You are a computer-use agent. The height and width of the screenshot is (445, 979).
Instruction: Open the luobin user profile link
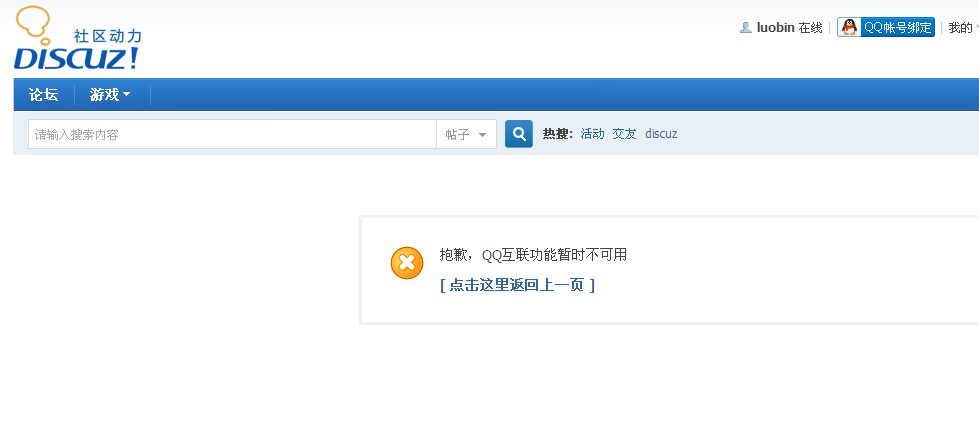(775, 27)
